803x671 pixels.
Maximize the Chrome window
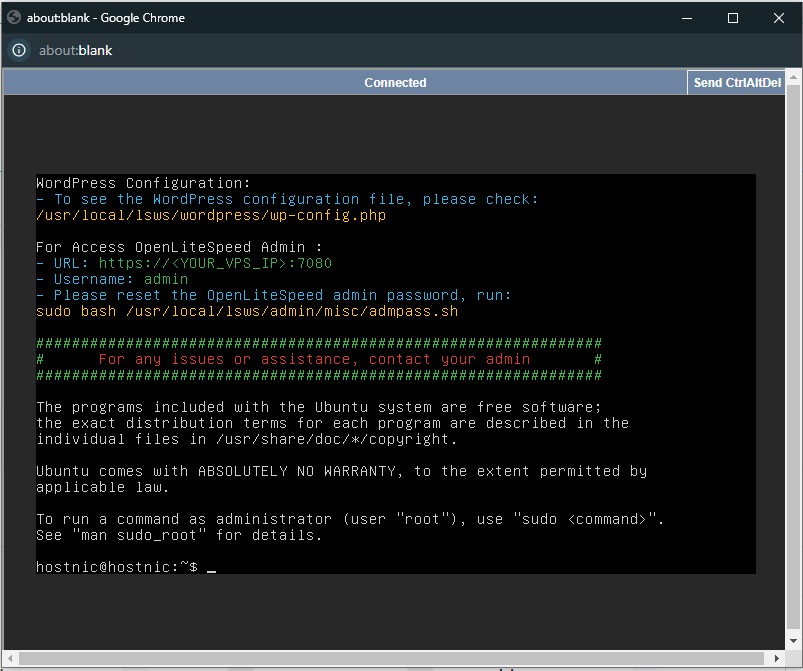pos(733,18)
